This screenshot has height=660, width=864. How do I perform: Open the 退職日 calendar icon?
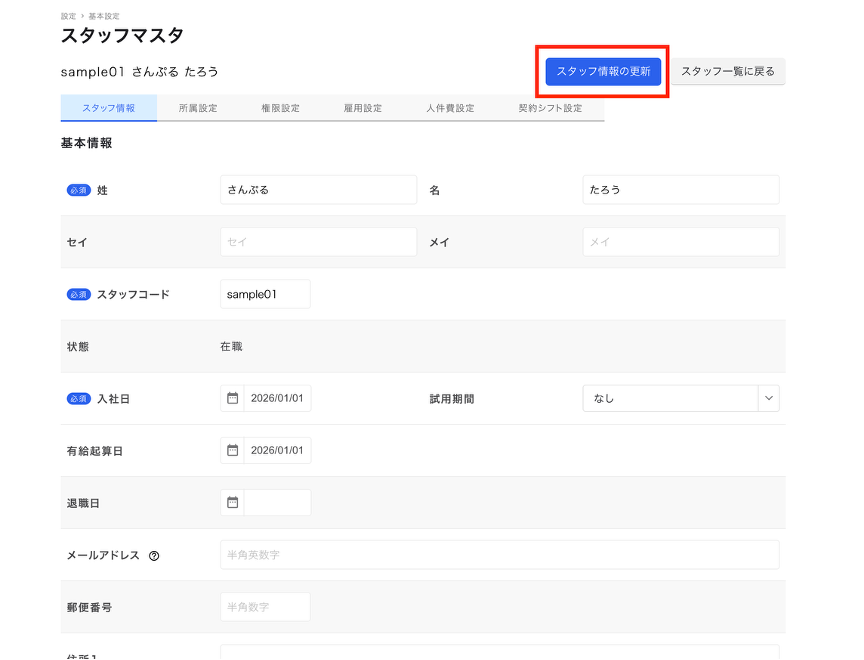pos(232,502)
